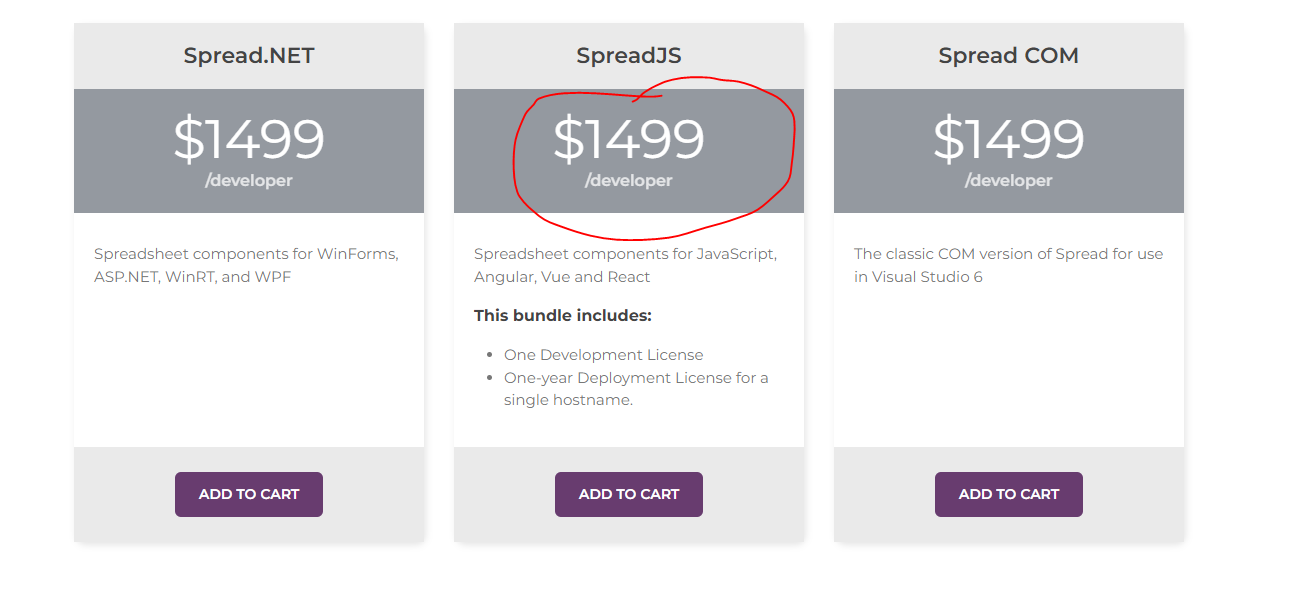Click the Spread.NET card title

point(249,56)
